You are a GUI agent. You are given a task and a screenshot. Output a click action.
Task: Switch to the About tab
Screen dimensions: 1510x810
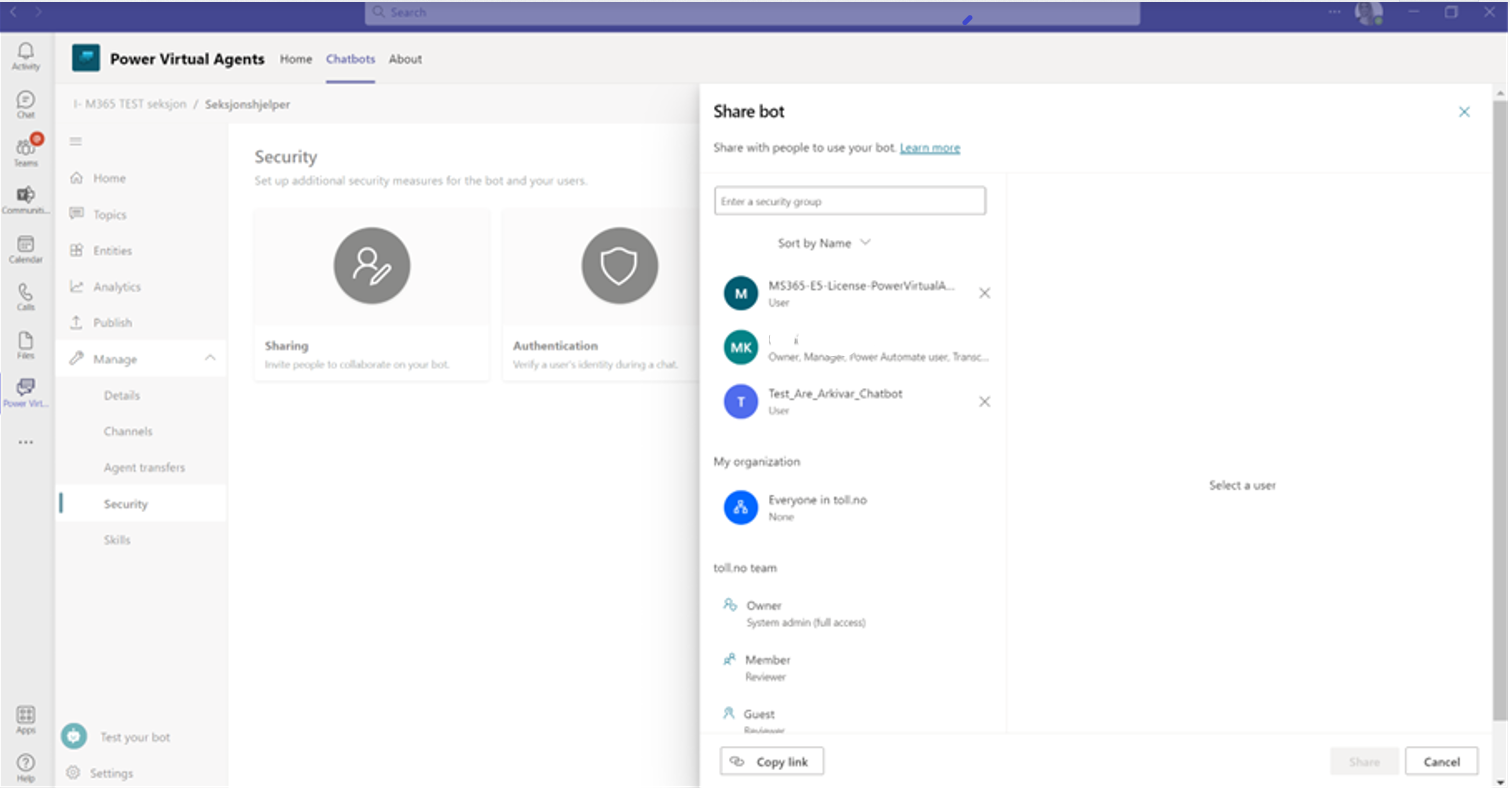pos(405,59)
